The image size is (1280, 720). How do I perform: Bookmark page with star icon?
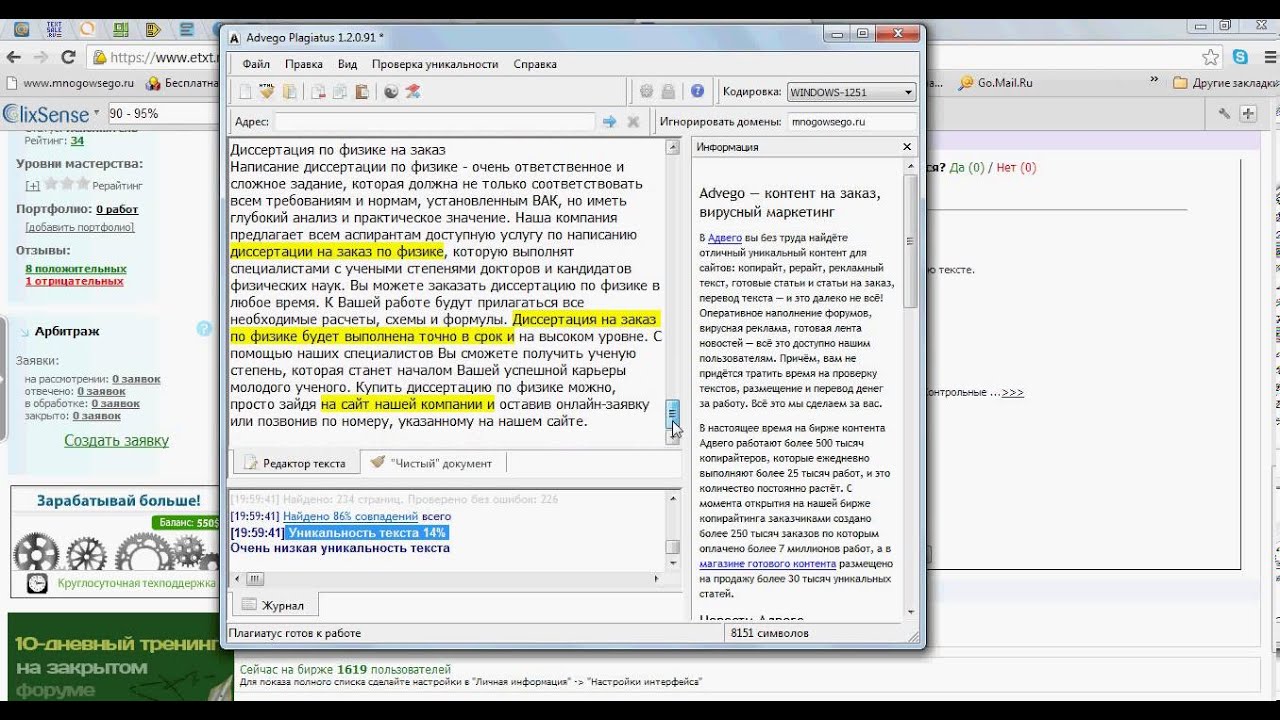pos(1211,57)
